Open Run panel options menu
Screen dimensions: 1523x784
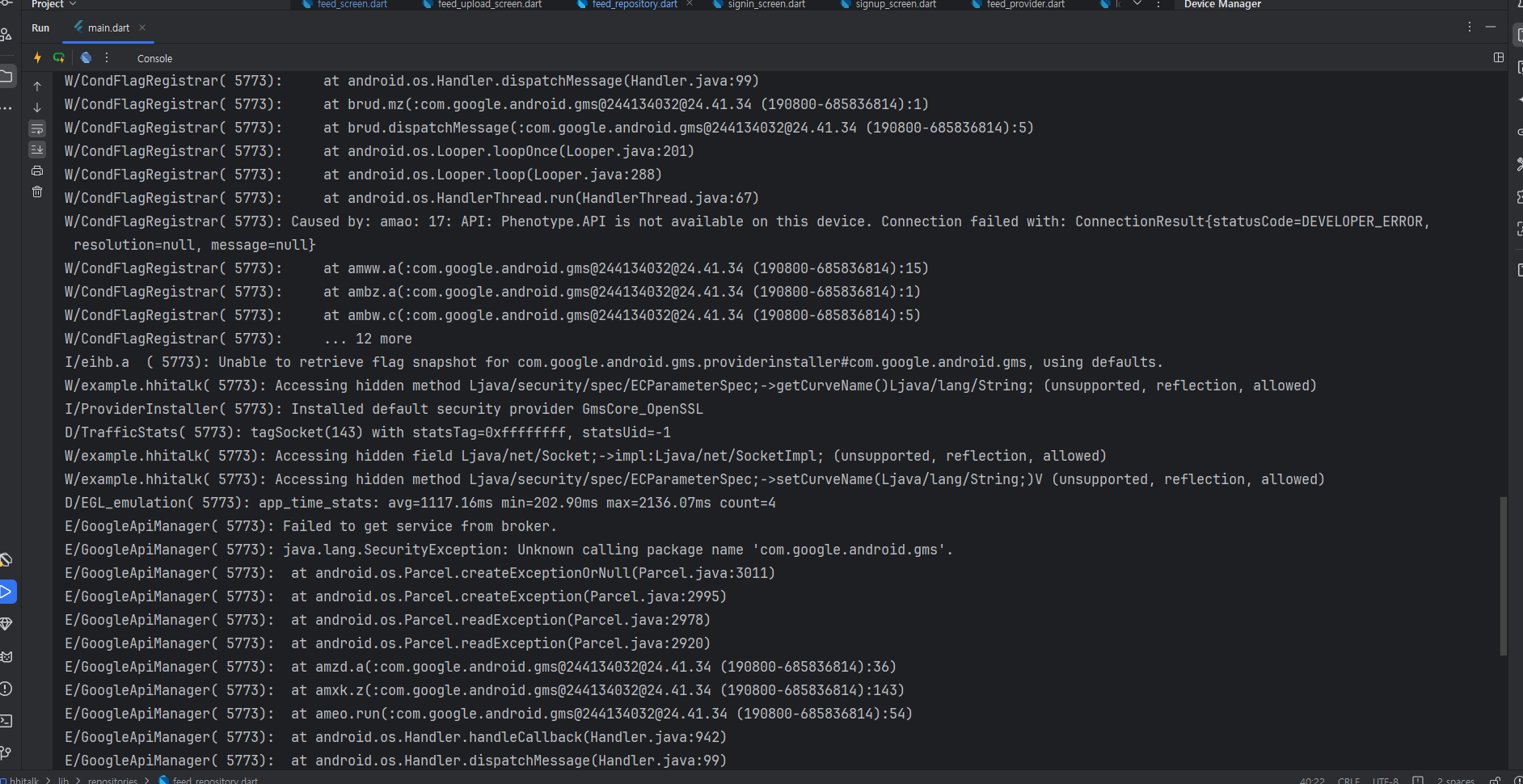pyautogui.click(x=1470, y=27)
